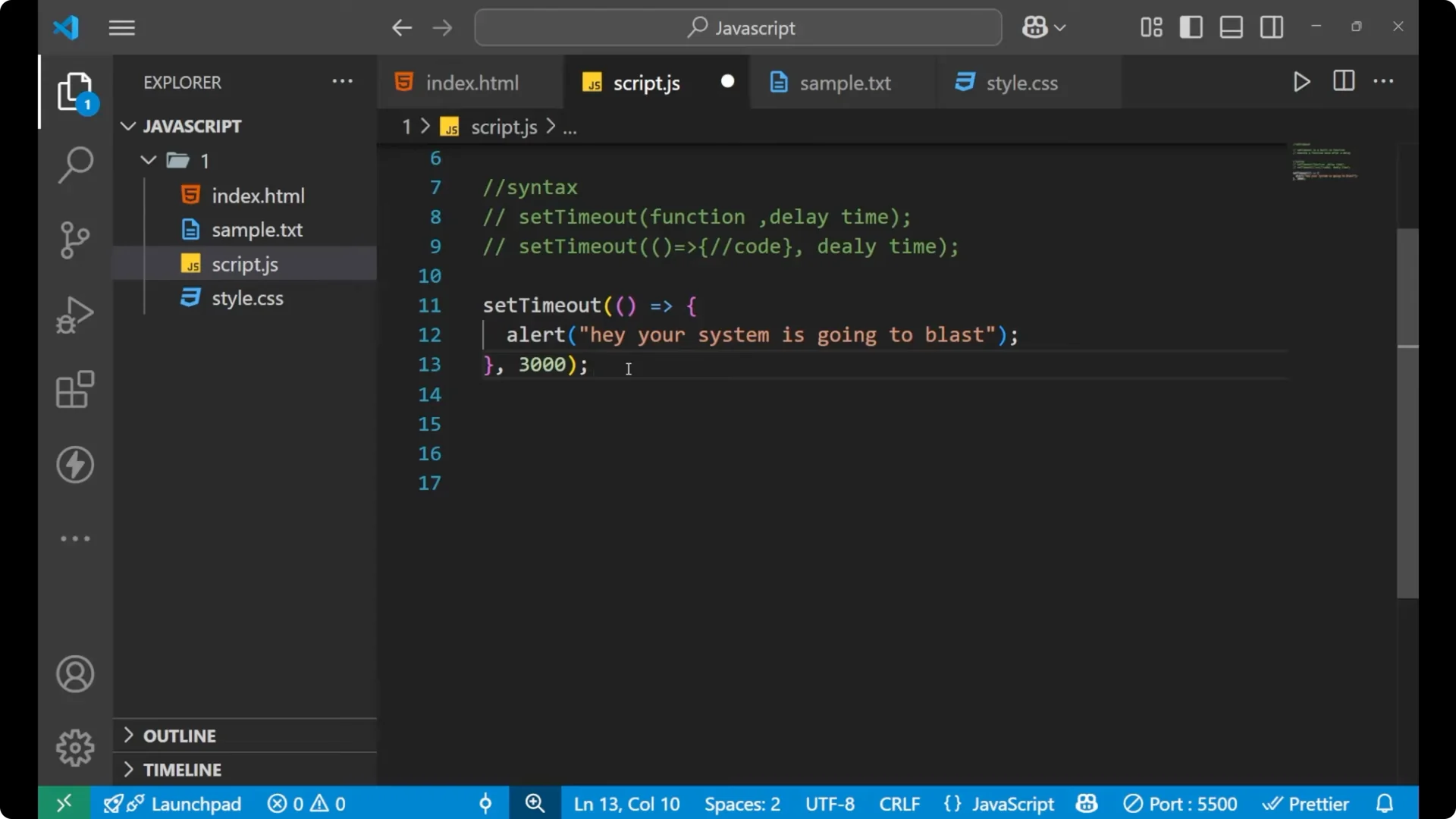The height and width of the screenshot is (819, 1456).
Task: Open Settings via the gear icon
Action: tap(74, 747)
